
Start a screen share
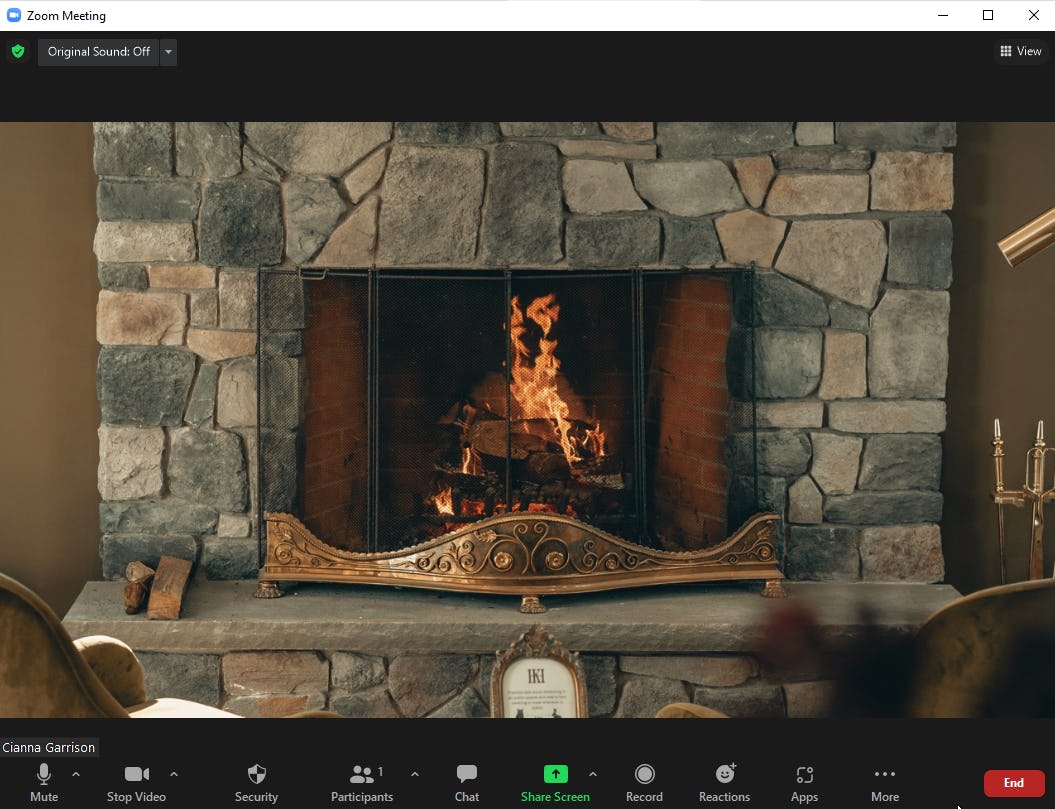(x=555, y=780)
